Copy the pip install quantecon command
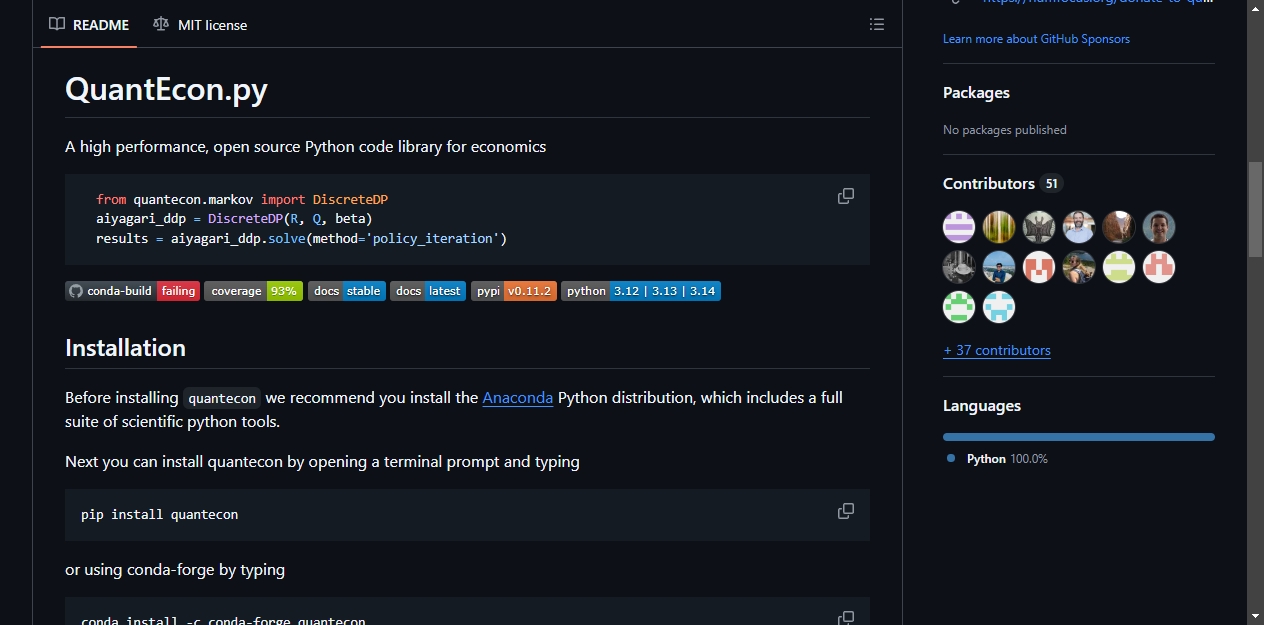Viewport: 1264px width, 625px height. (x=846, y=511)
